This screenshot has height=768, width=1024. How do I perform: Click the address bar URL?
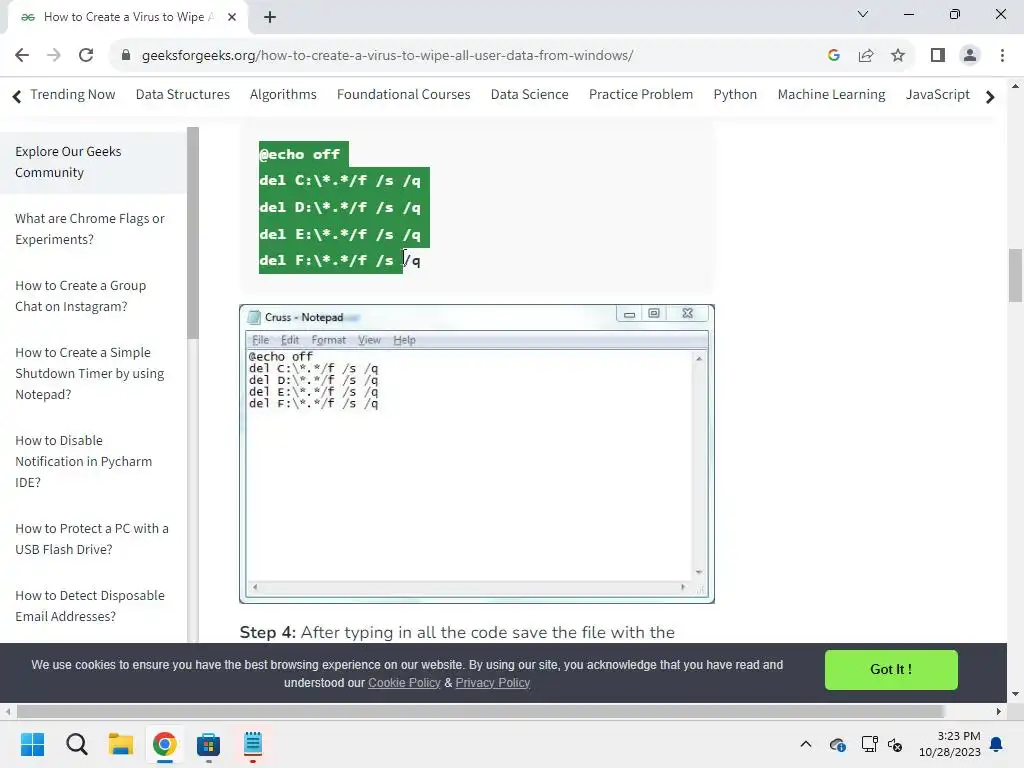pos(387,56)
